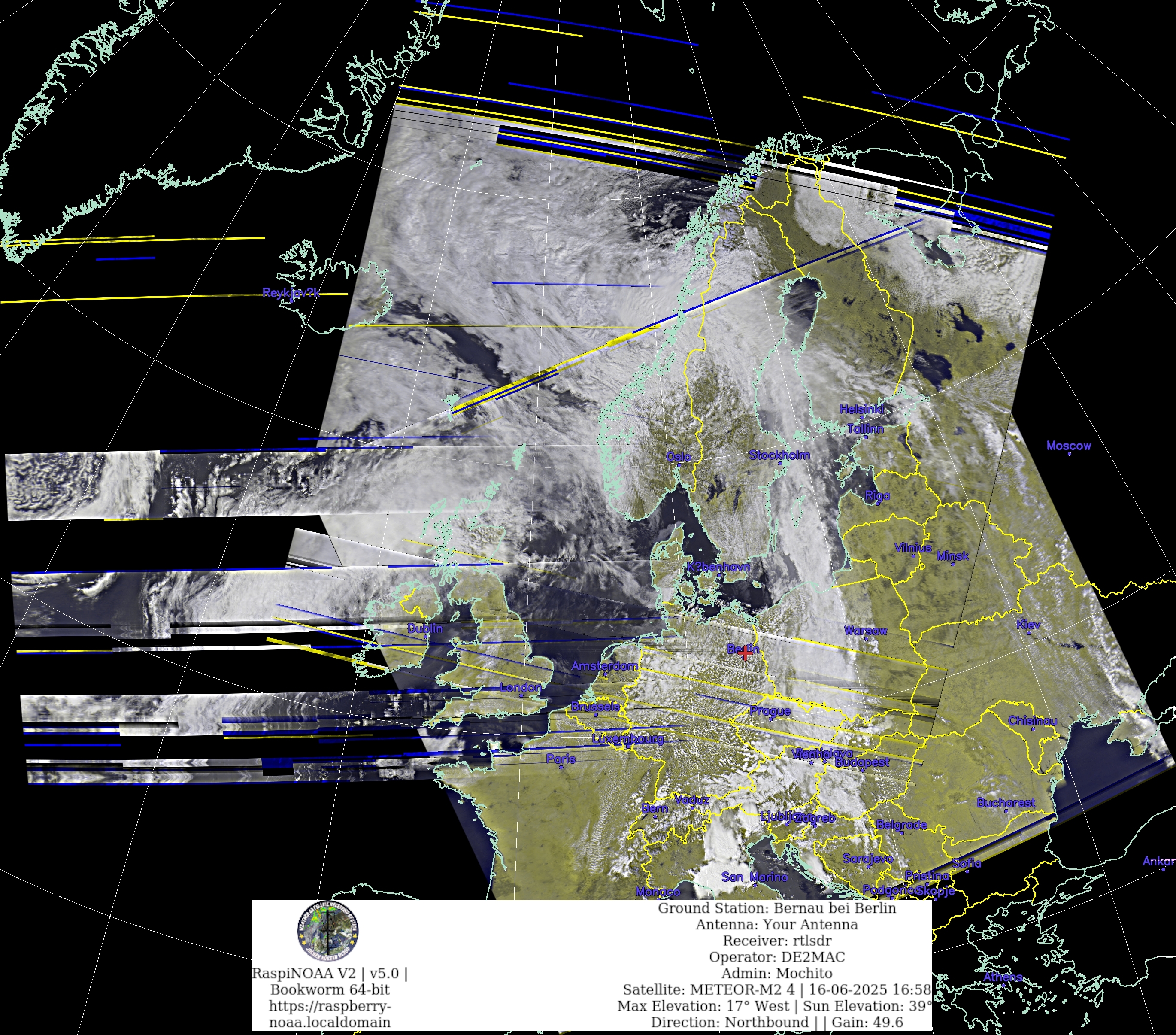1176x1035 pixels.
Task: Click the Vaduz city label
Action: point(691,800)
